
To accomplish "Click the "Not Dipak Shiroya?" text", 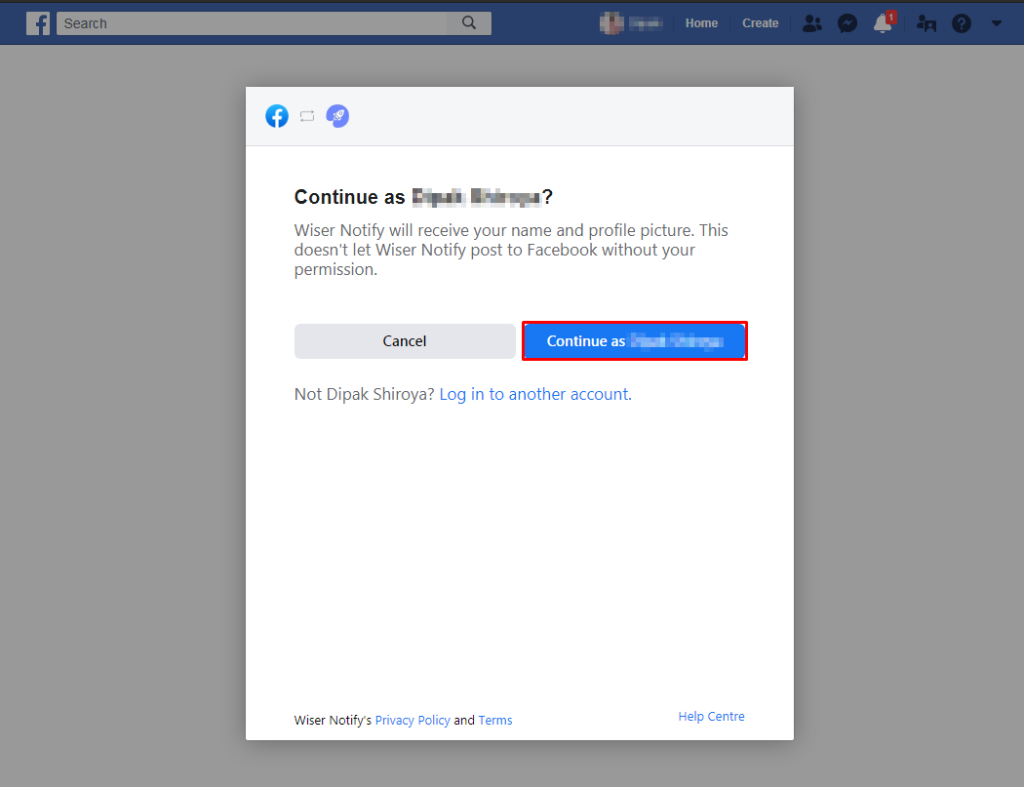I will point(364,394).
